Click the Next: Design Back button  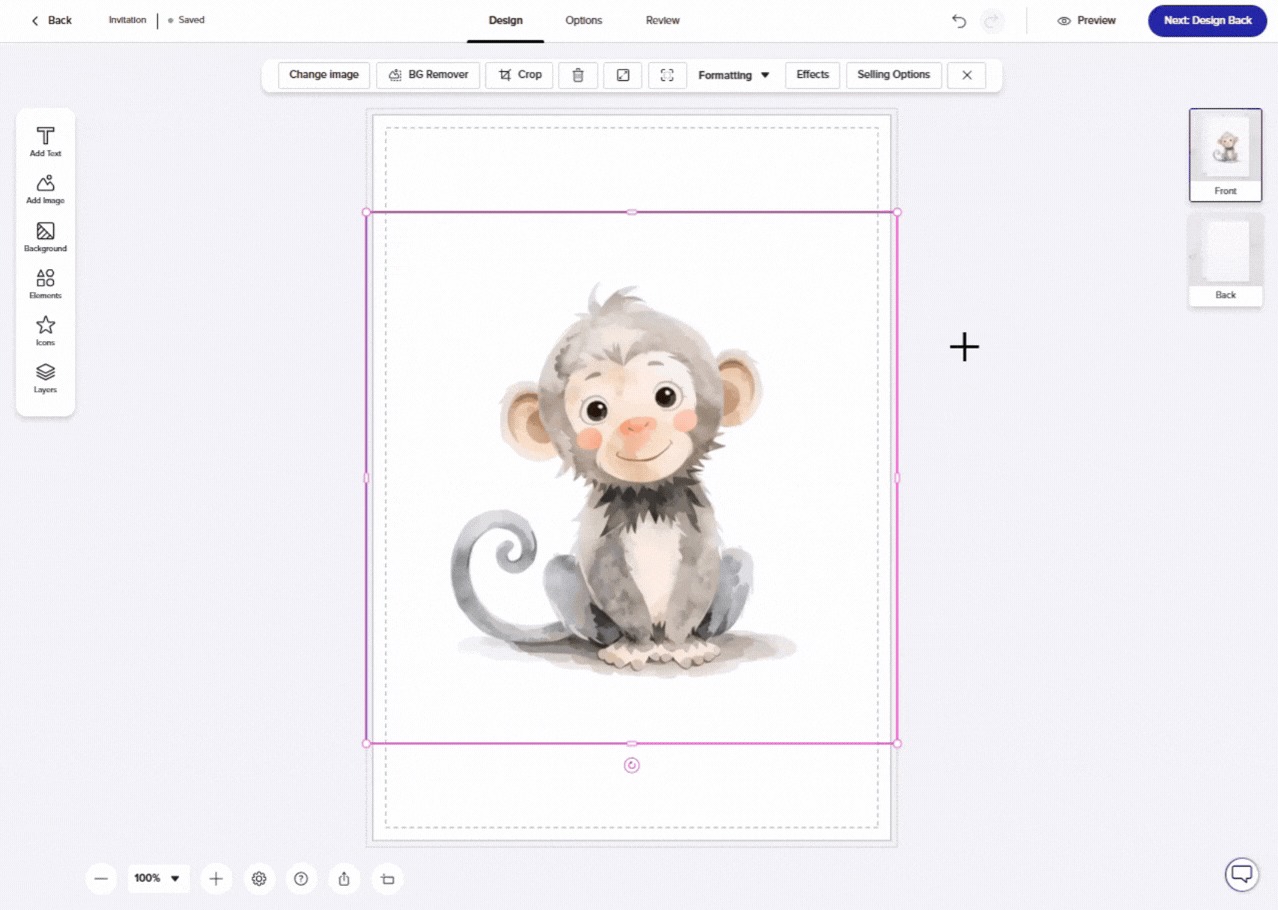pyautogui.click(x=1207, y=21)
